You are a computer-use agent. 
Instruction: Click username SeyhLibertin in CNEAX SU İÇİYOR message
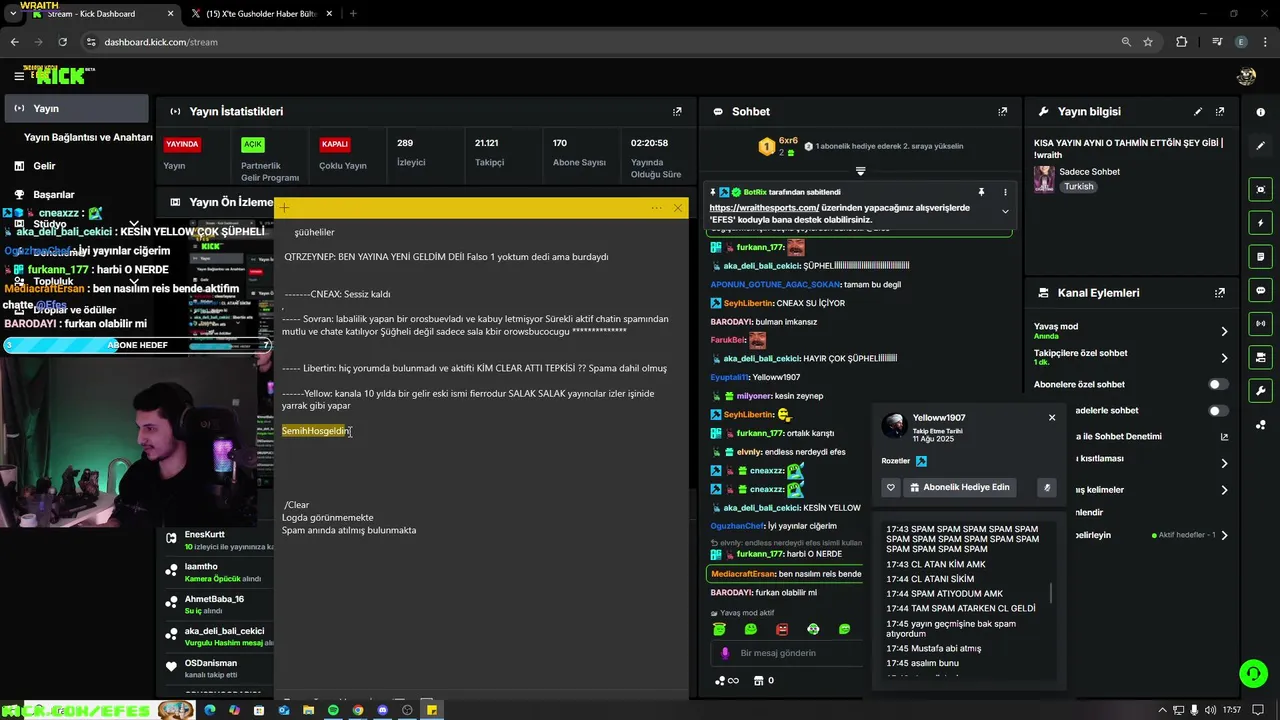click(748, 303)
